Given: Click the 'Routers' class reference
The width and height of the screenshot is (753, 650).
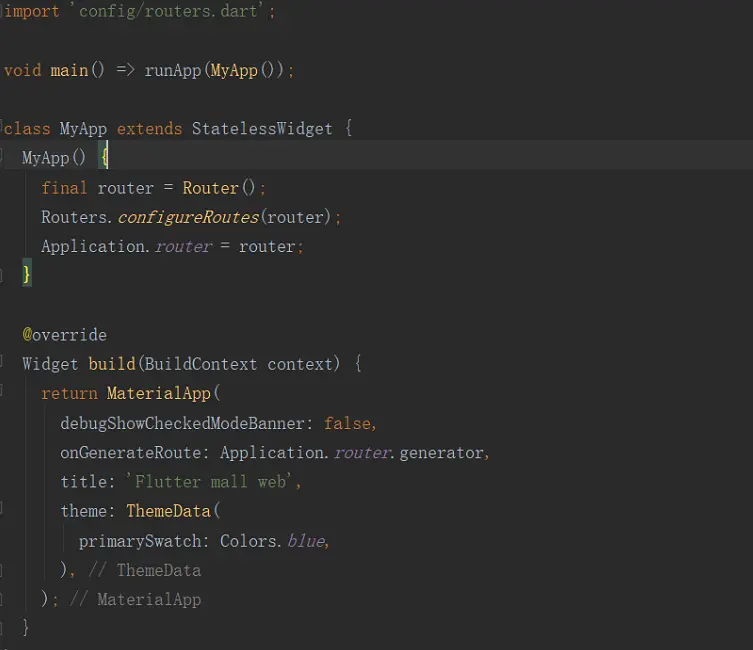Looking at the screenshot, I should click(73, 217).
